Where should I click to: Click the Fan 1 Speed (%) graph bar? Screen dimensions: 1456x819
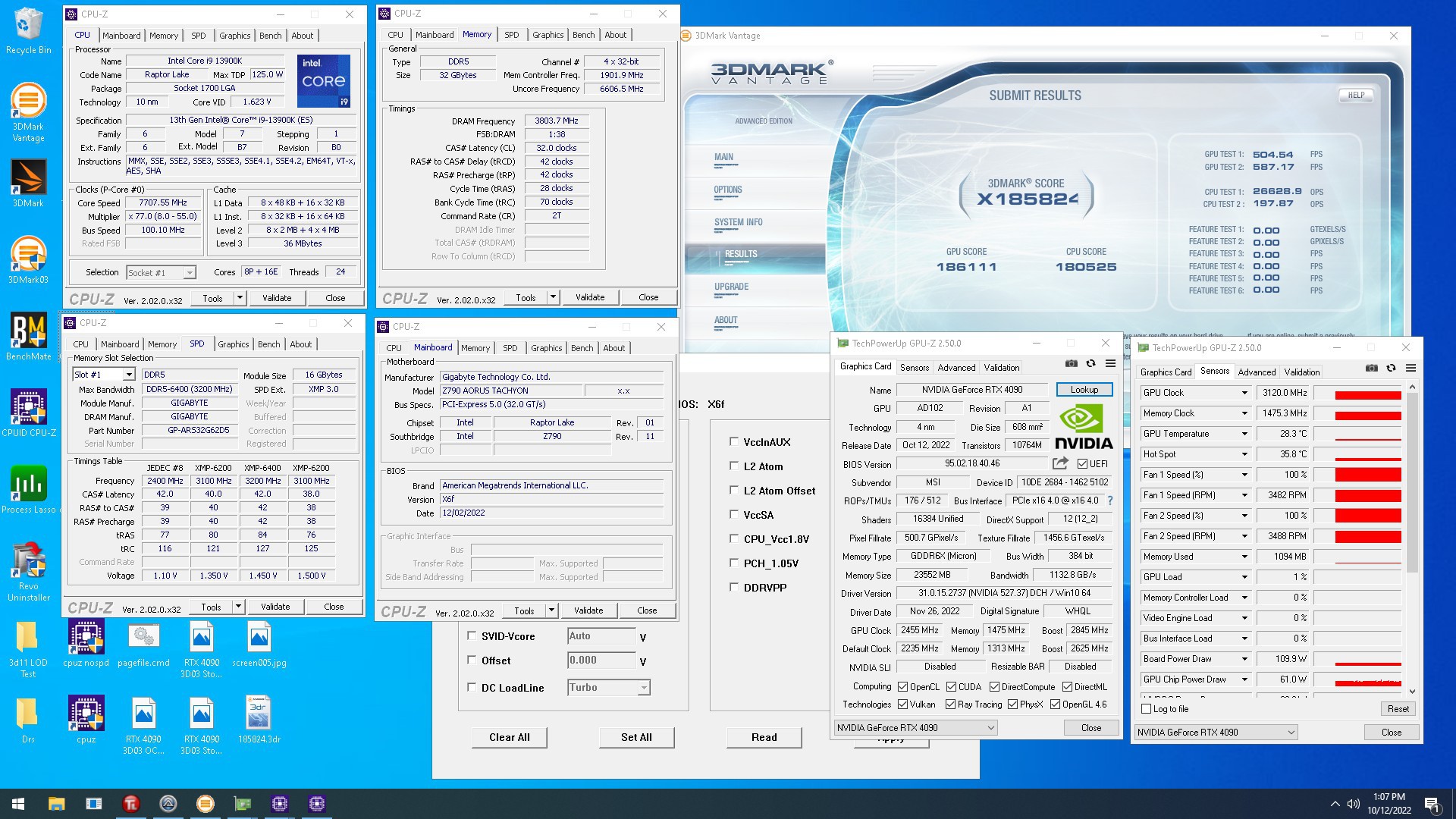click(x=1357, y=475)
